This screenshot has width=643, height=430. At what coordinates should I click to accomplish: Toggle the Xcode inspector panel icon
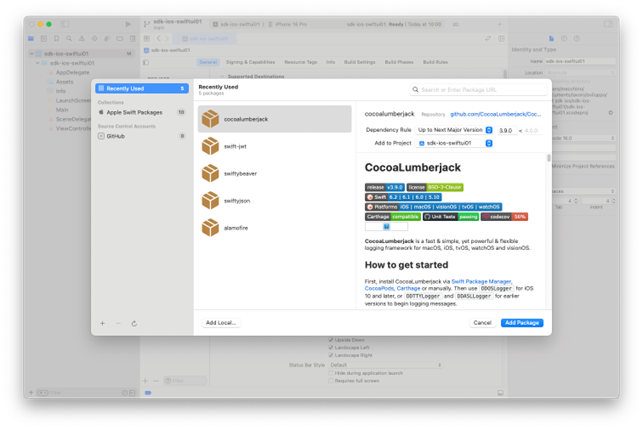[x=608, y=24]
